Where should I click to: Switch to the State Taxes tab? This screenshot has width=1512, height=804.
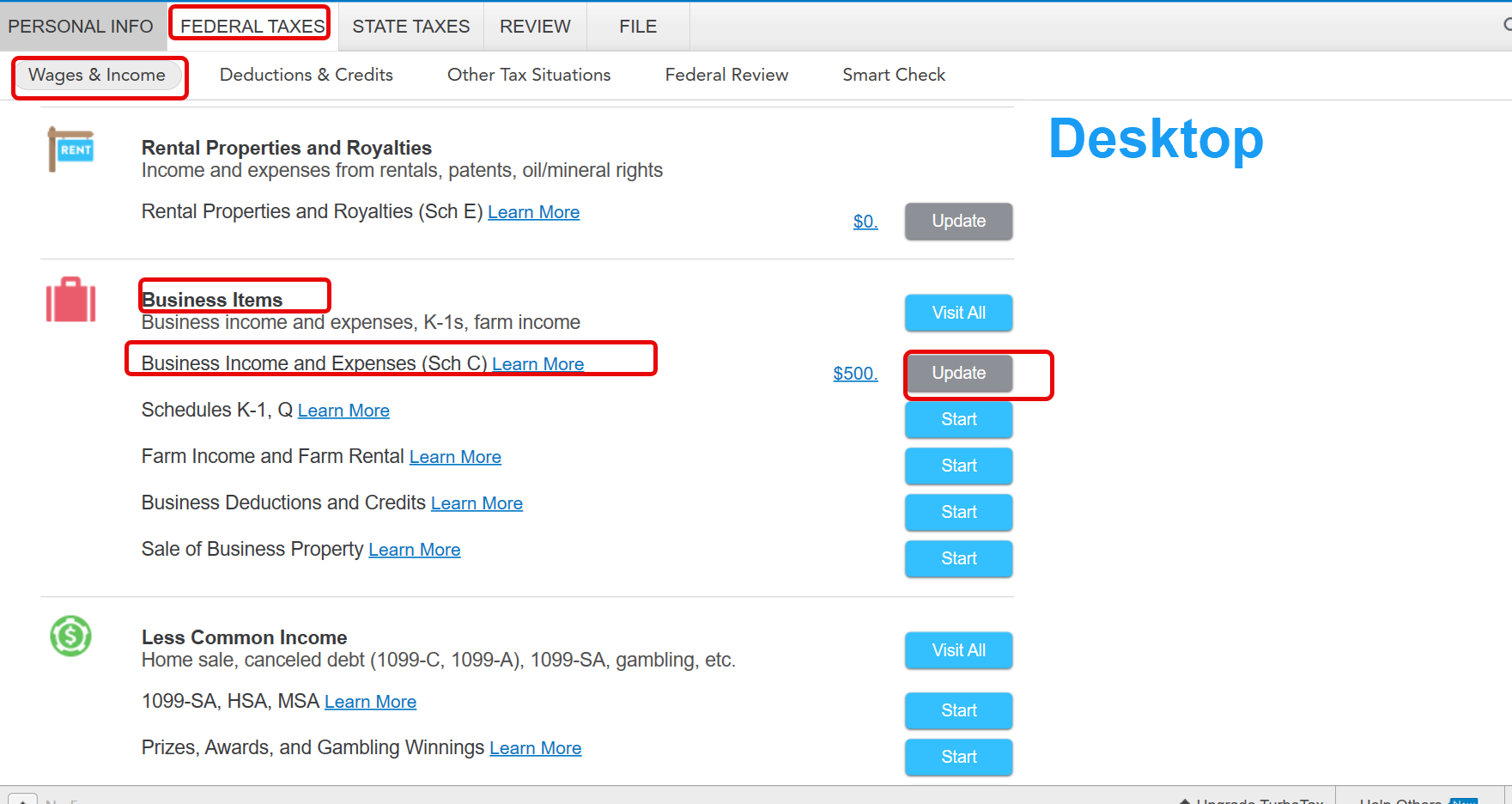(410, 26)
